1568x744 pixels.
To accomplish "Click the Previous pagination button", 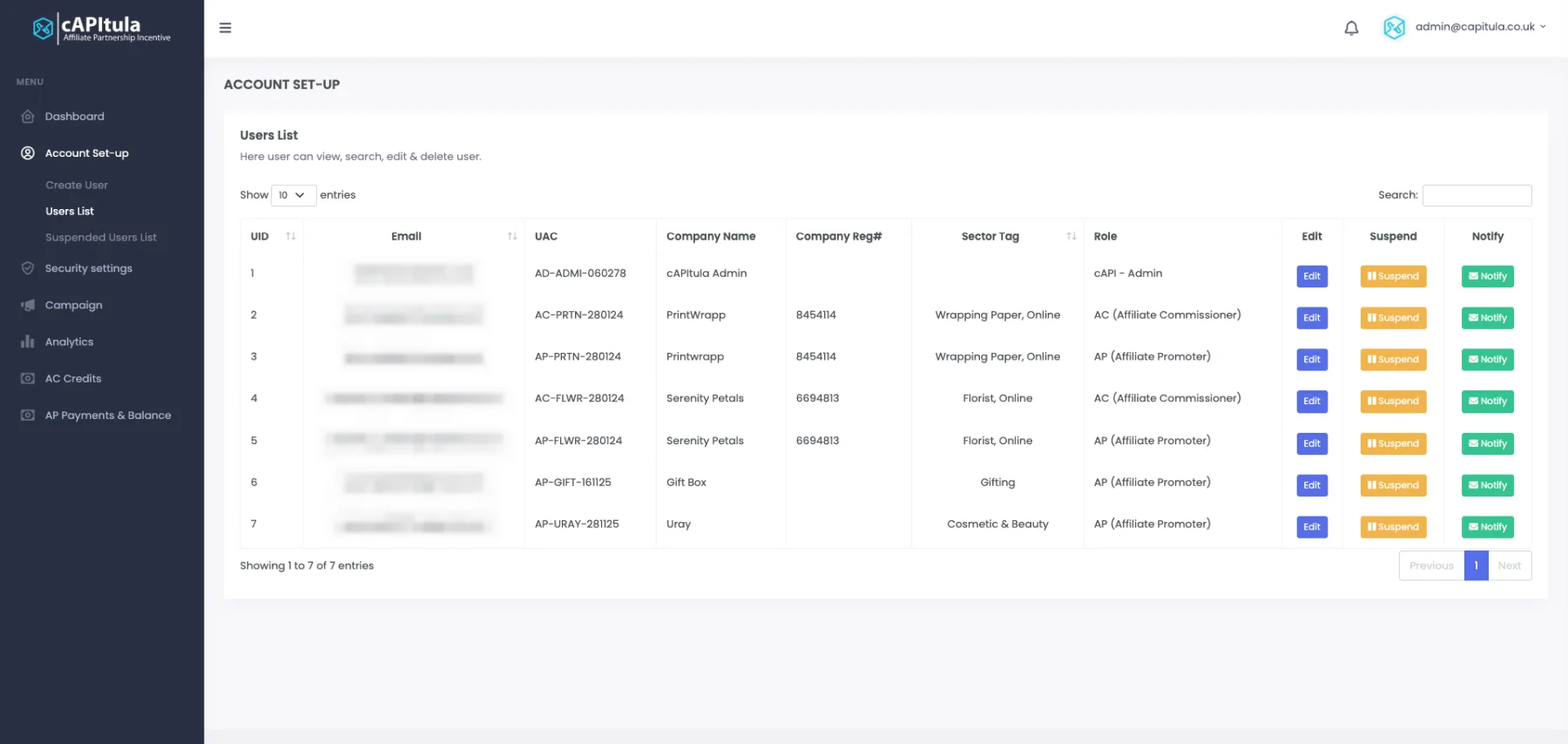I will click(1431, 565).
